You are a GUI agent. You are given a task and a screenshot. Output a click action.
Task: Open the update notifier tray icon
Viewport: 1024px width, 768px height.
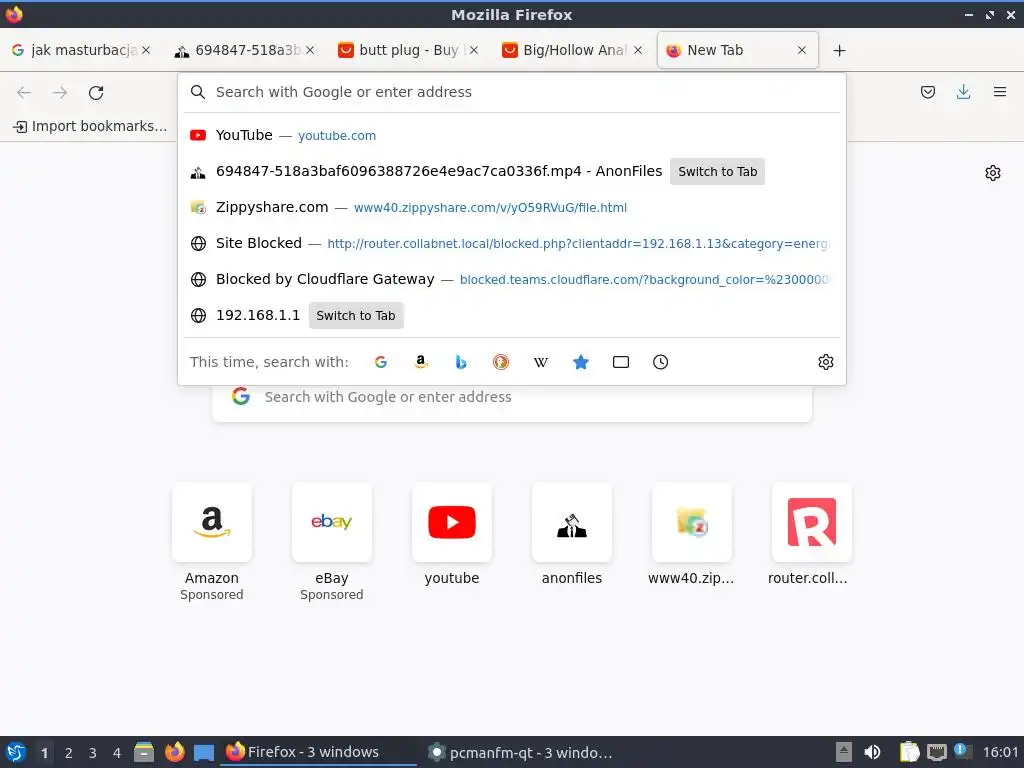(962, 752)
